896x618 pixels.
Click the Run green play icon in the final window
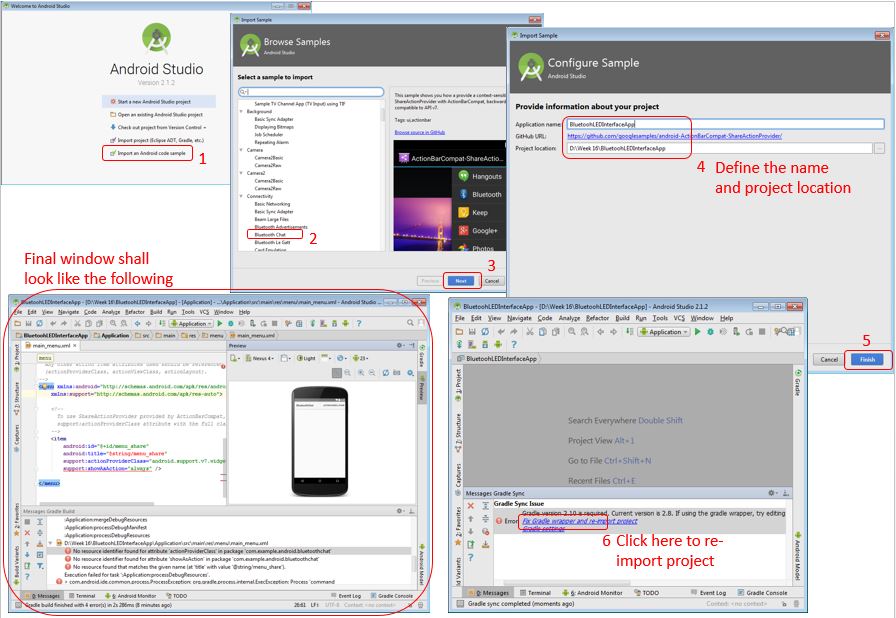(x=220, y=323)
